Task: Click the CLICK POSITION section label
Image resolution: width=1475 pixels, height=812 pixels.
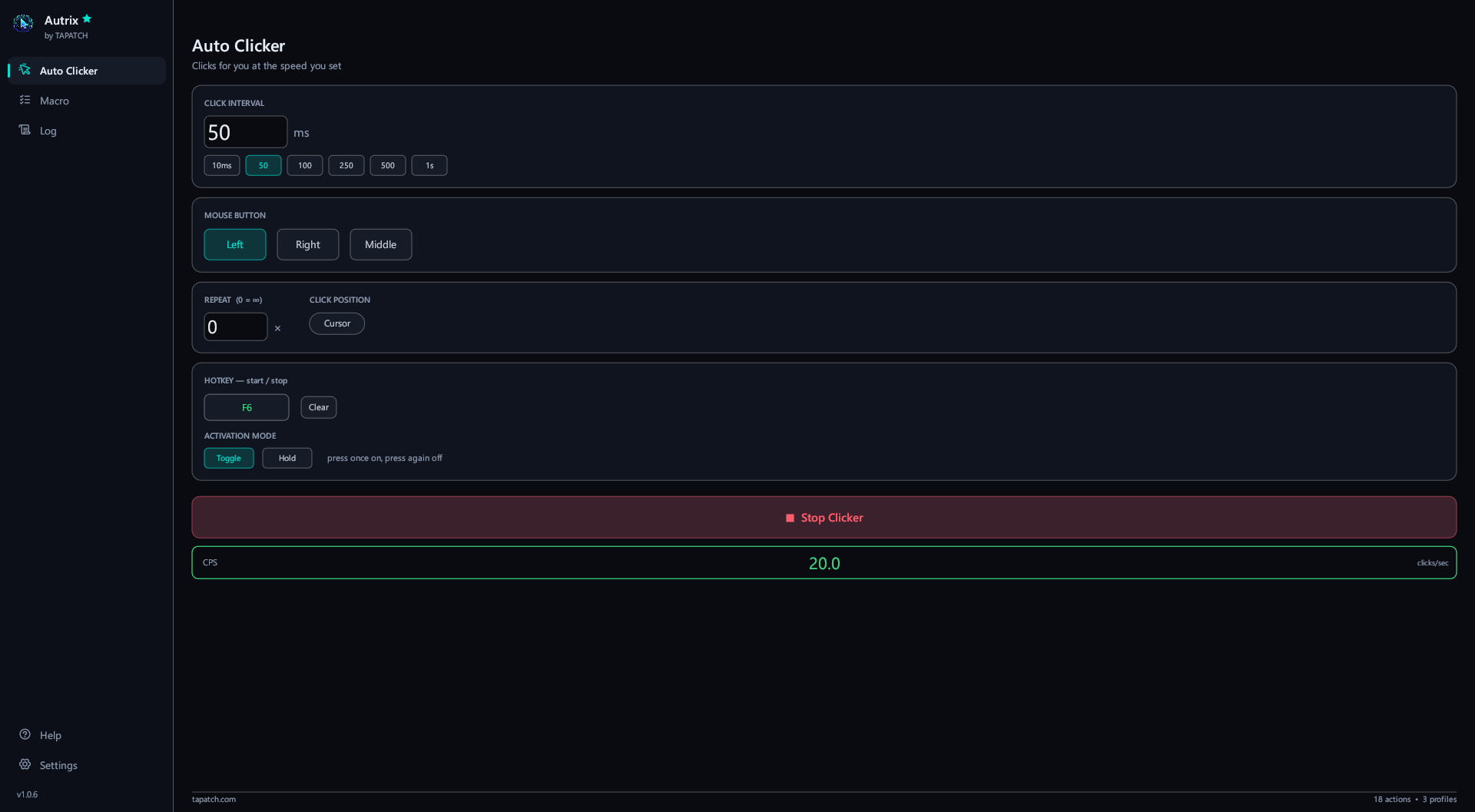Action: (x=340, y=300)
